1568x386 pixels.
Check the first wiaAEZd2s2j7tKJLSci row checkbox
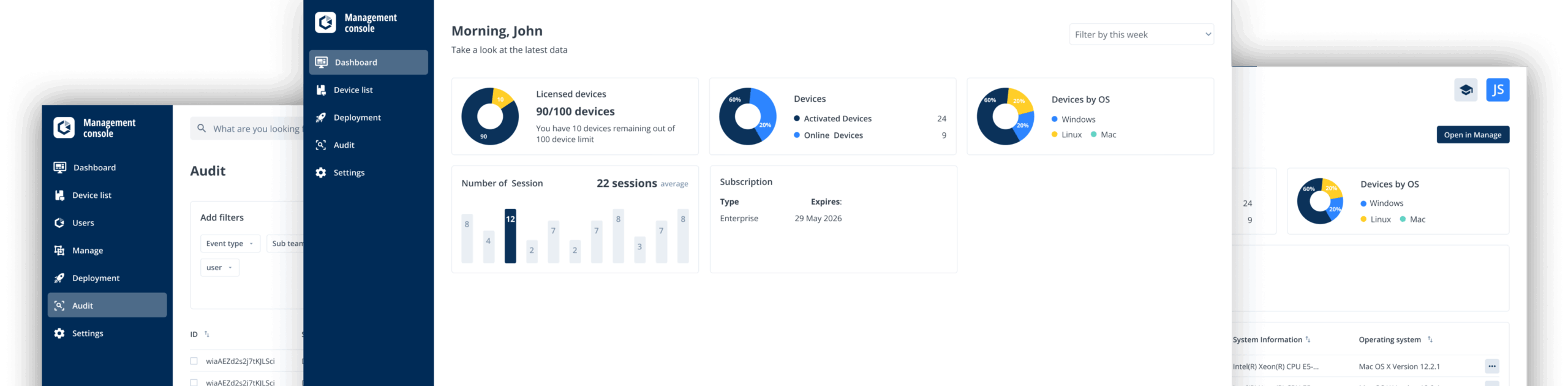pyautogui.click(x=194, y=361)
